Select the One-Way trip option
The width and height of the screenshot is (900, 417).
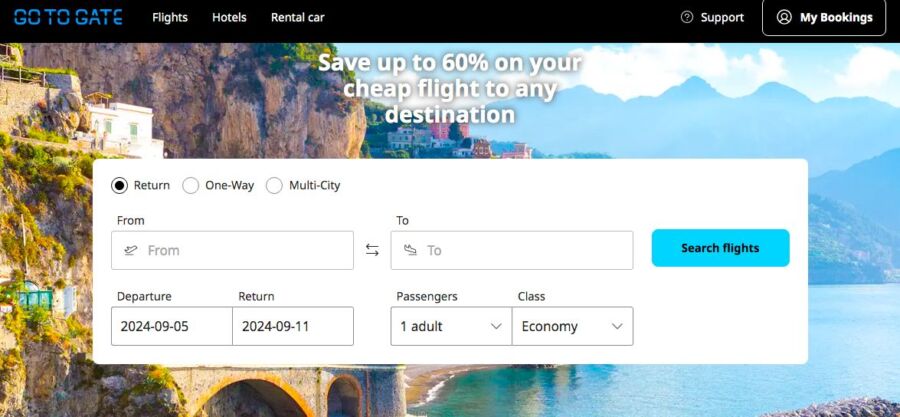(x=191, y=186)
